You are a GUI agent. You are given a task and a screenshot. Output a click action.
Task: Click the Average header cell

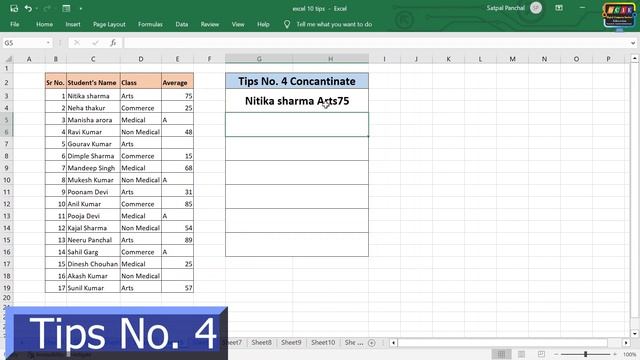click(178, 82)
